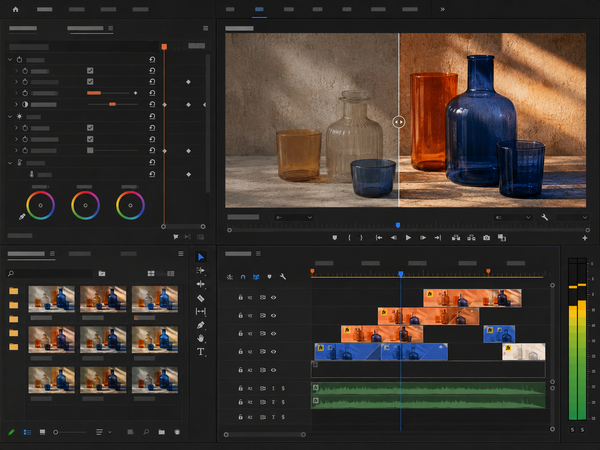The width and height of the screenshot is (600, 450).
Task: Step back one frame
Action: [393, 238]
